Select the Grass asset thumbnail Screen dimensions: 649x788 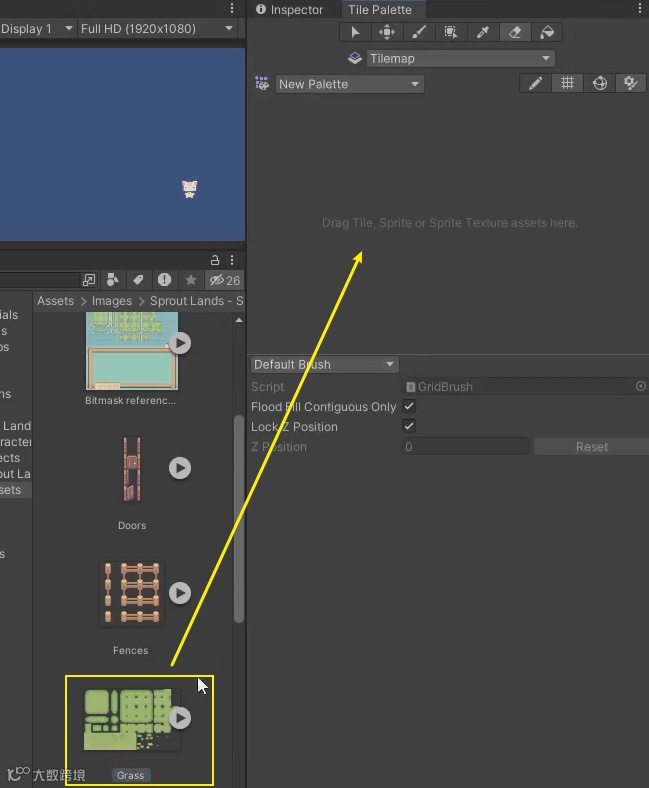[x=132, y=719]
